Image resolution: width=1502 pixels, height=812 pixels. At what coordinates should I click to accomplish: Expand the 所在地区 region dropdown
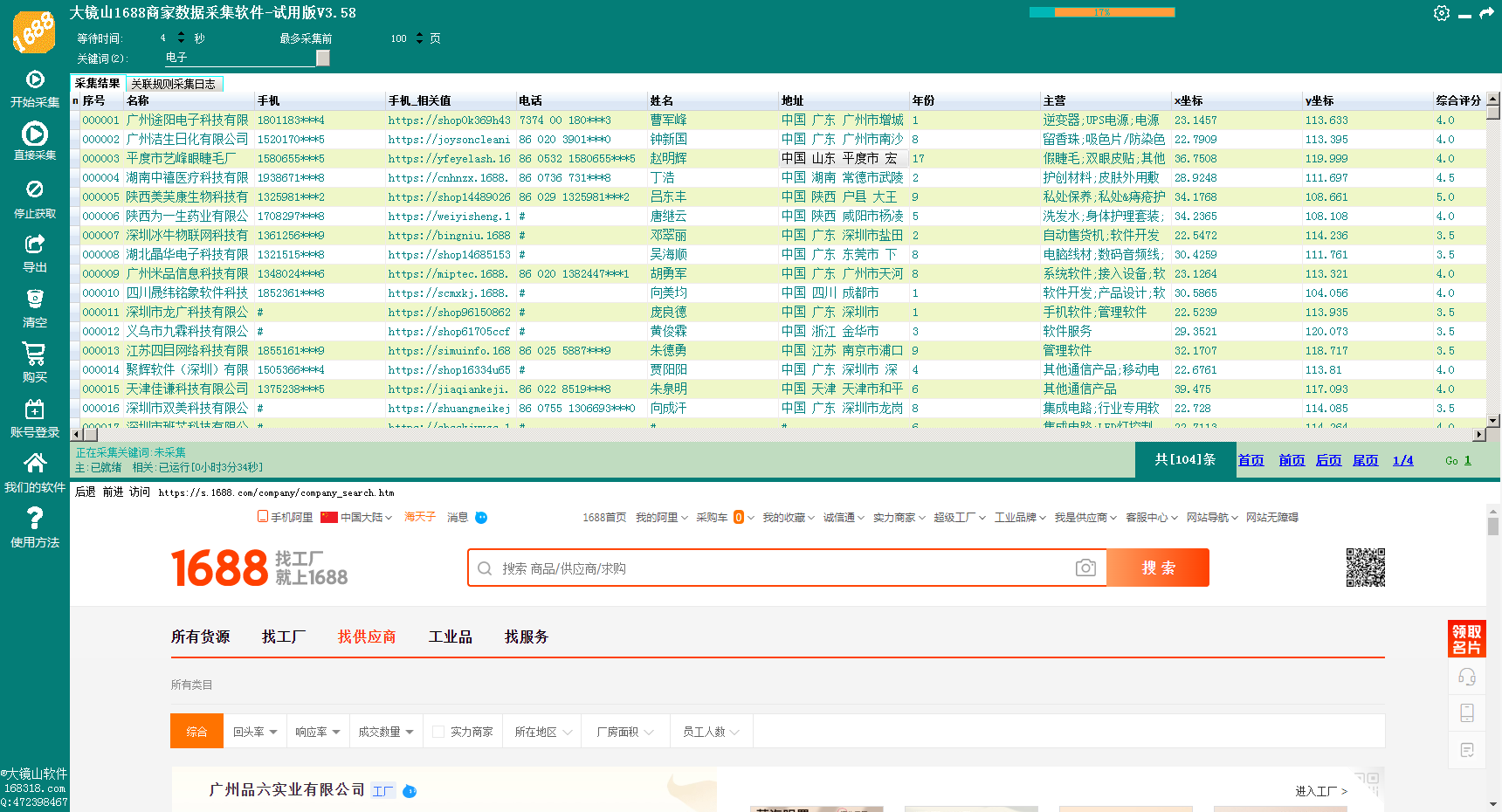(x=542, y=732)
